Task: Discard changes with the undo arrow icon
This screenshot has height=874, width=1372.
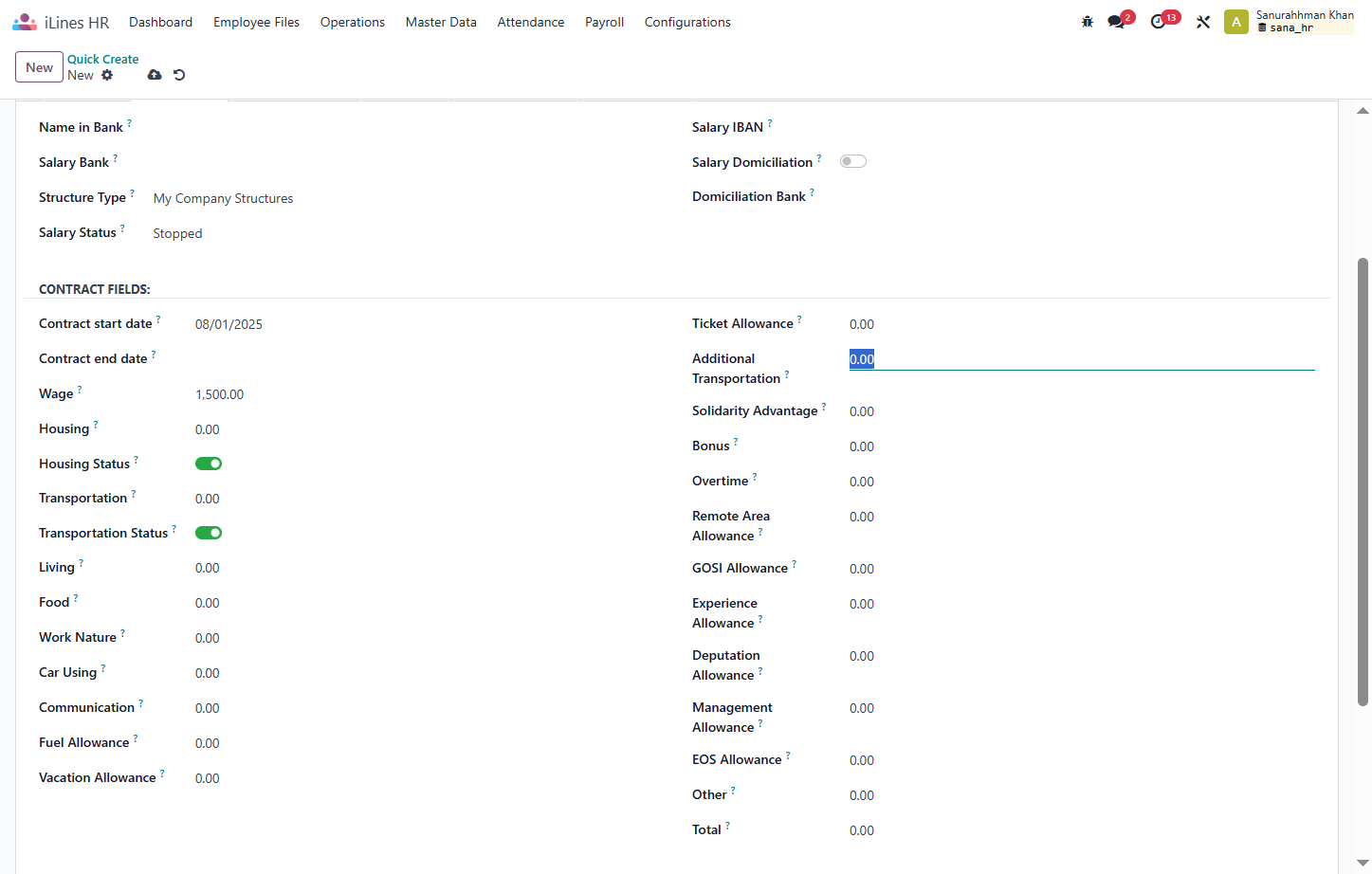Action: 179,75
